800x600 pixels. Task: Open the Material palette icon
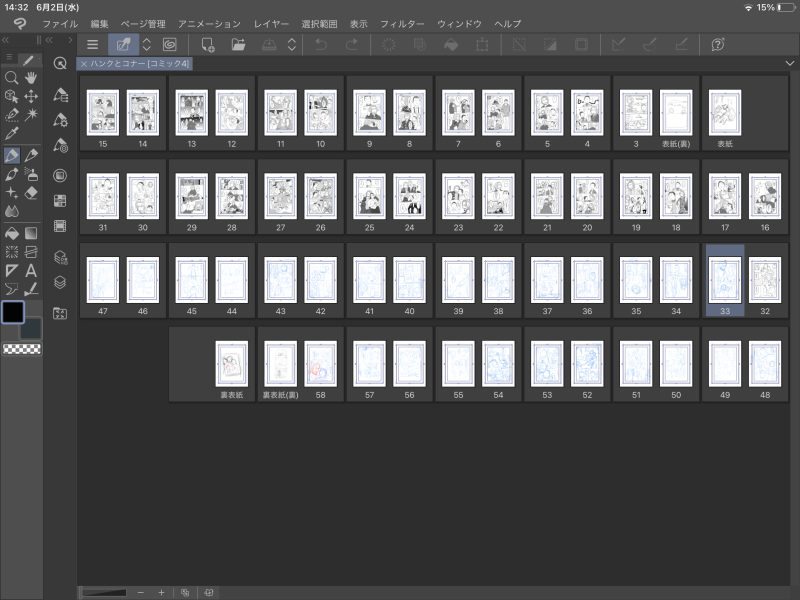(x=60, y=314)
